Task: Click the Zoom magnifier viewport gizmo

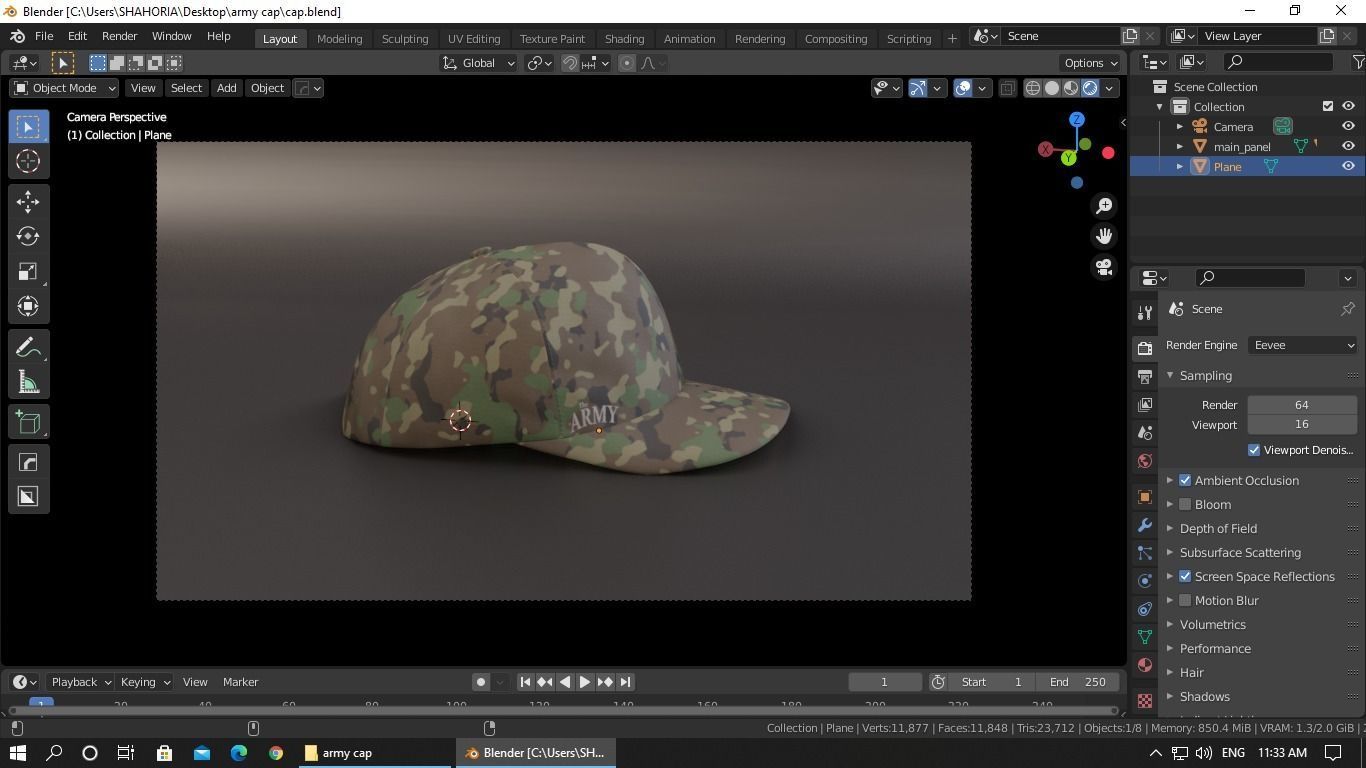Action: pyautogui.click(x=1104, y=205)
